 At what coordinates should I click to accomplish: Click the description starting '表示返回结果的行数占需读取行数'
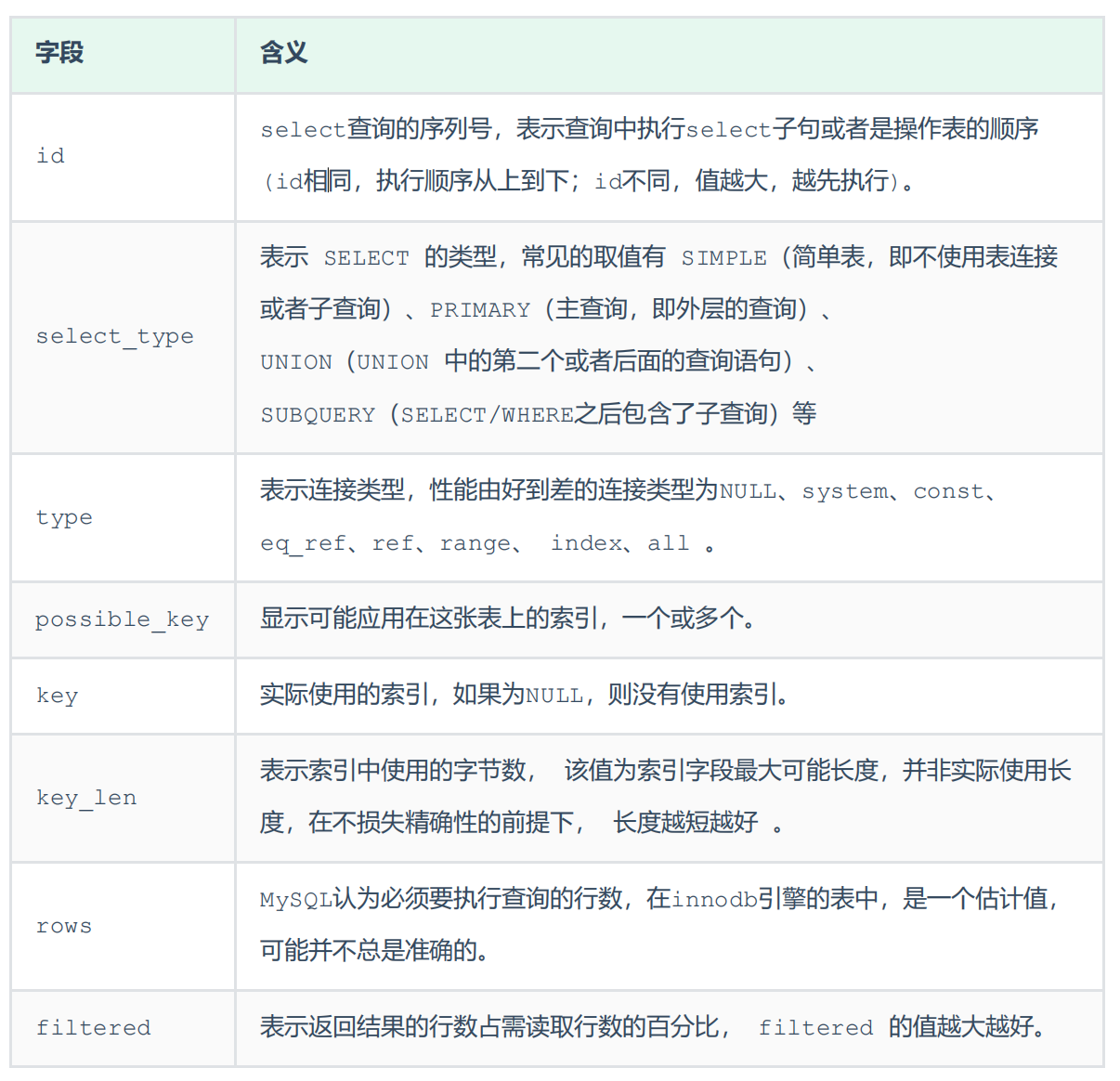(x=653, y=1027)
